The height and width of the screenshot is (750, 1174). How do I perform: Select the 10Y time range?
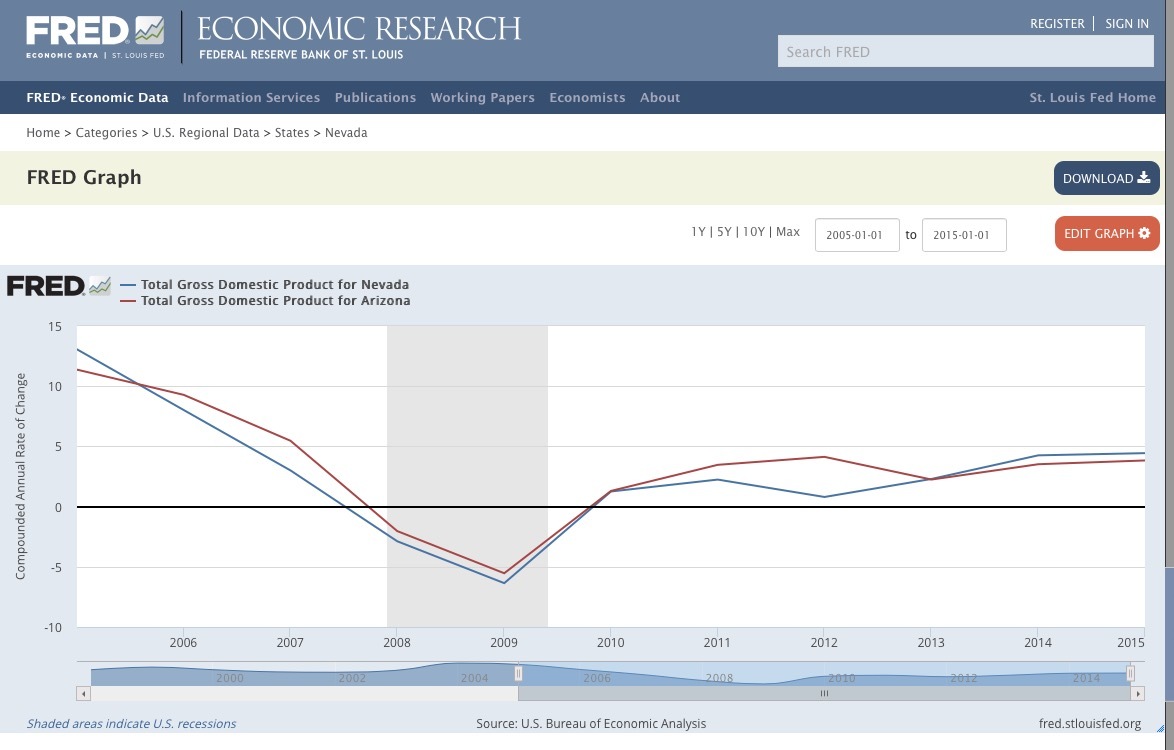tap(753, 232)
